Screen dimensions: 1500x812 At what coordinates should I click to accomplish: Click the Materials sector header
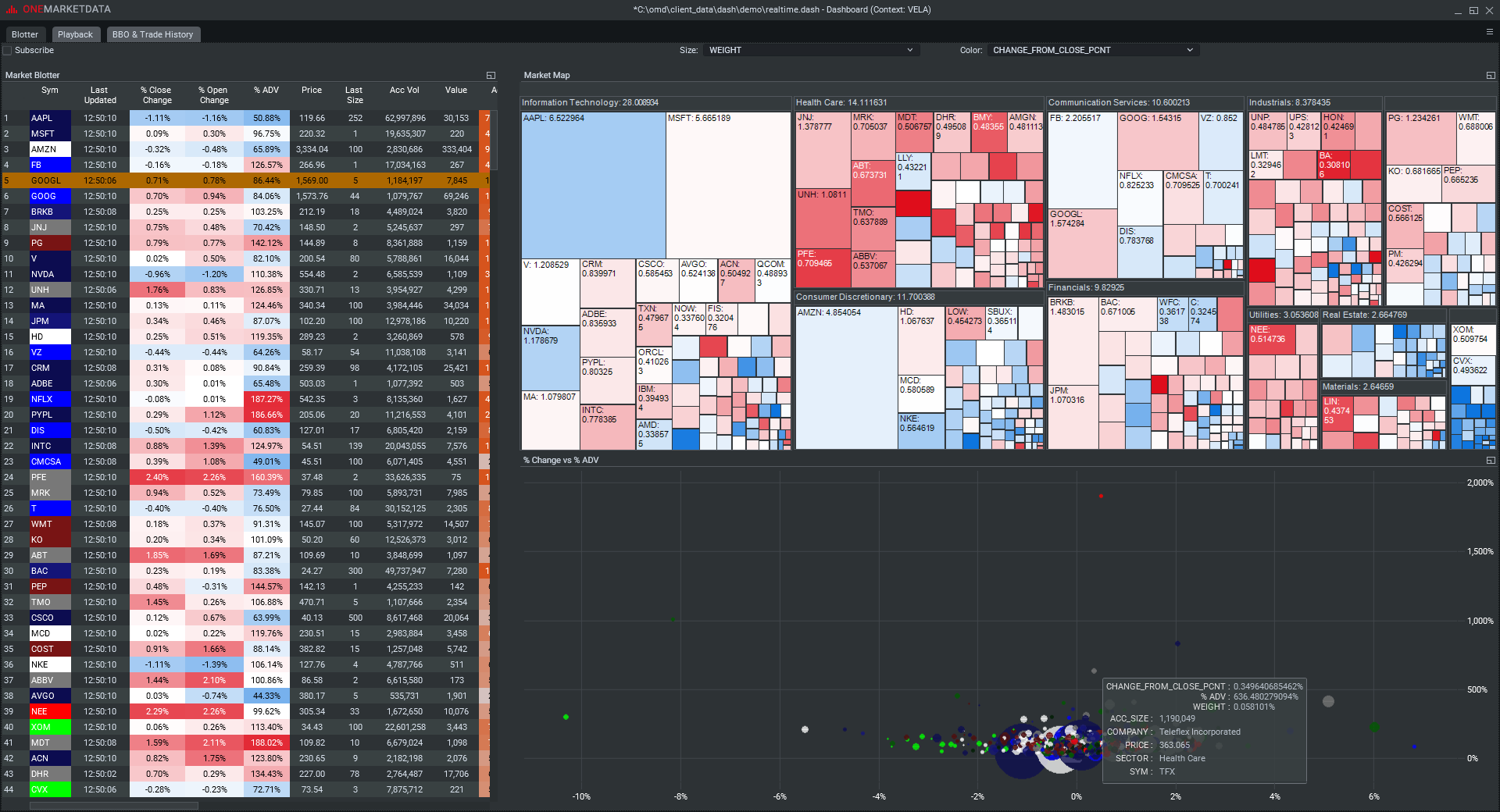tap(1384, 386)
